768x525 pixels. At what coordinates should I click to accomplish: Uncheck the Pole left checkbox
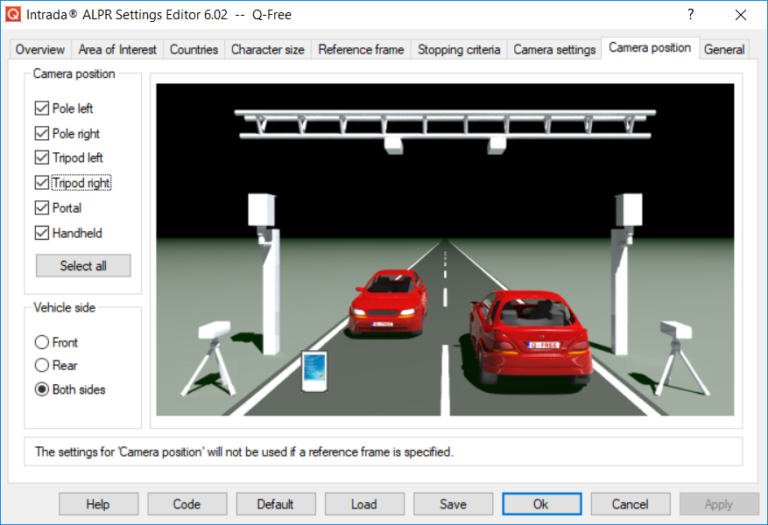tap(42, 108)
